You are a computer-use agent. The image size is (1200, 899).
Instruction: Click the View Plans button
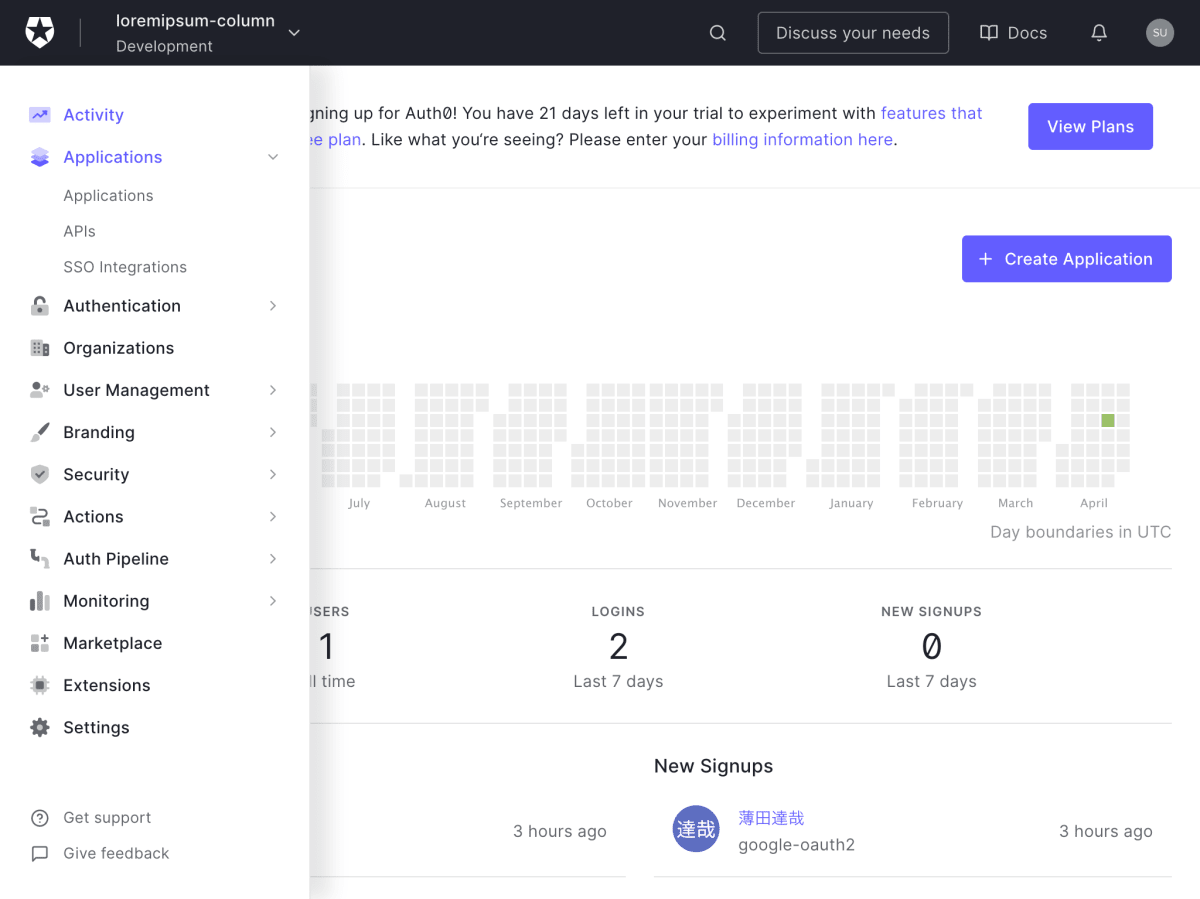pyautogui.click(x=1090, y=127)
